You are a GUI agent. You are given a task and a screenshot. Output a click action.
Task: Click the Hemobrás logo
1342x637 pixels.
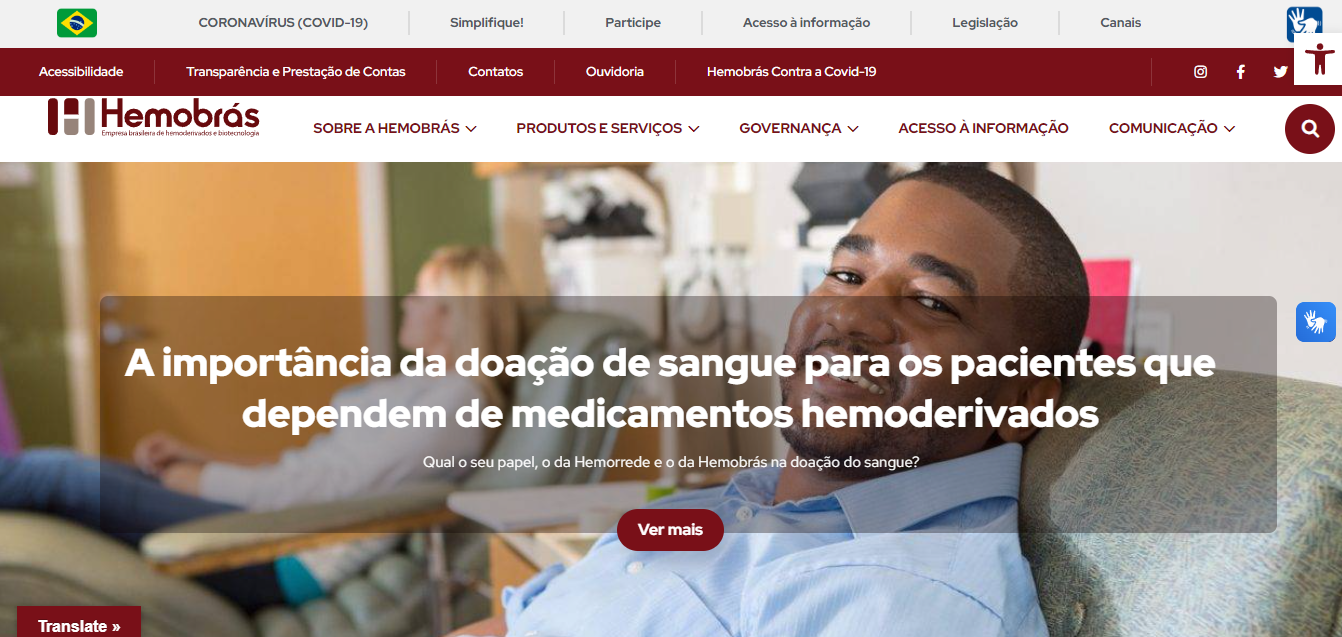tap(153, 117)
